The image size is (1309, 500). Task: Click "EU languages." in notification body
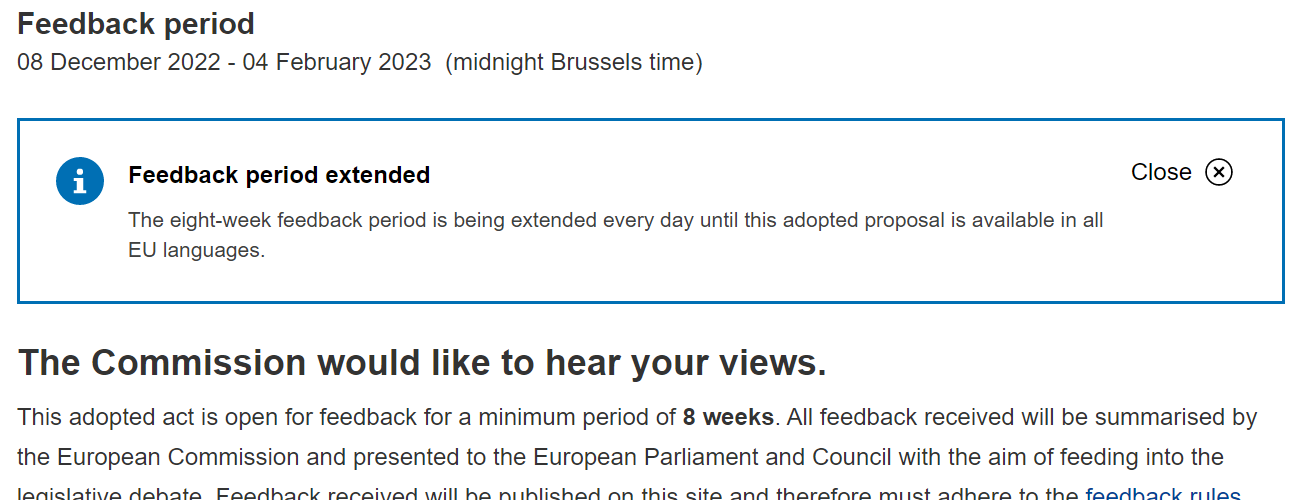(197, 250)
